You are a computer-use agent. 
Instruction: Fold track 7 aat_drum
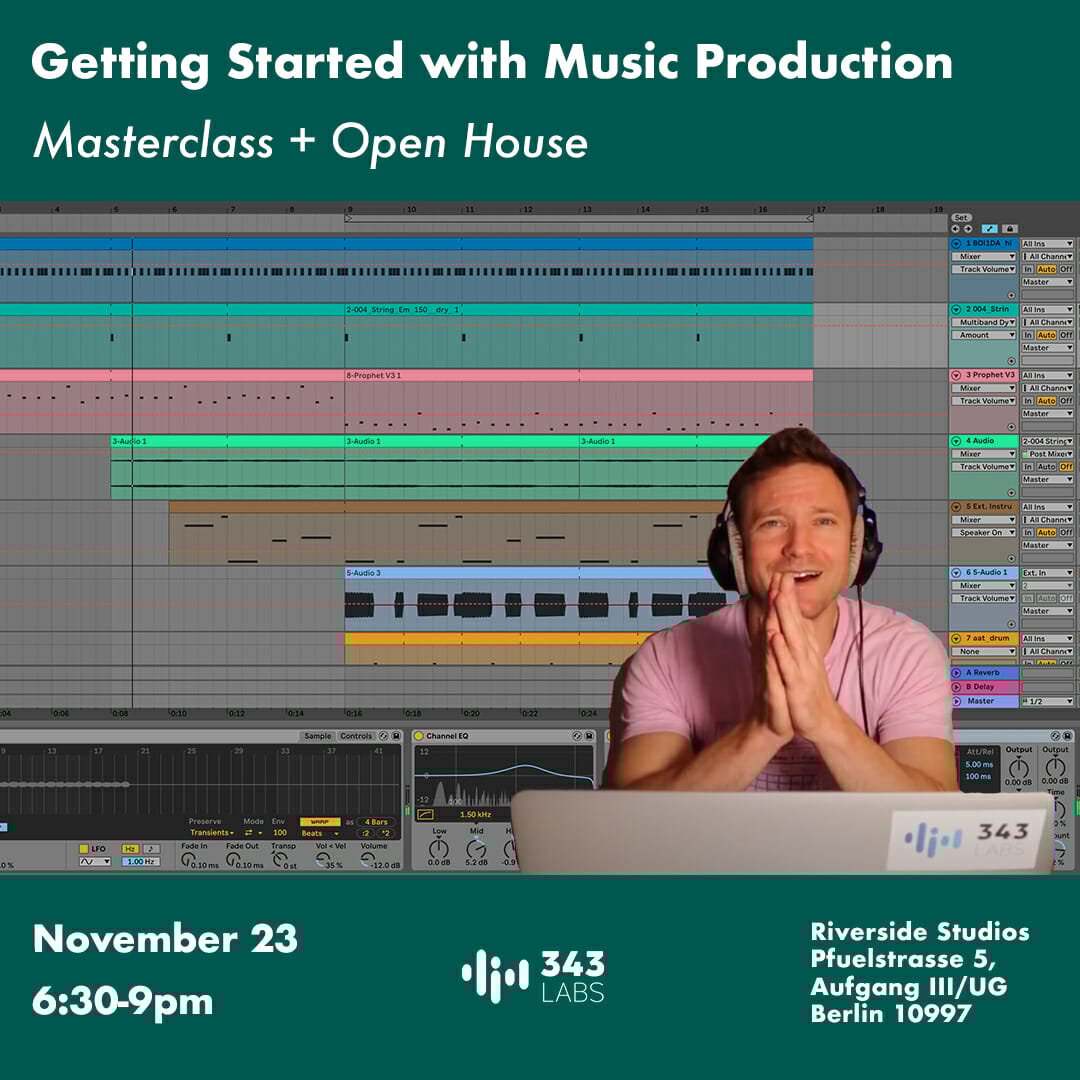[x=956, y=639]
